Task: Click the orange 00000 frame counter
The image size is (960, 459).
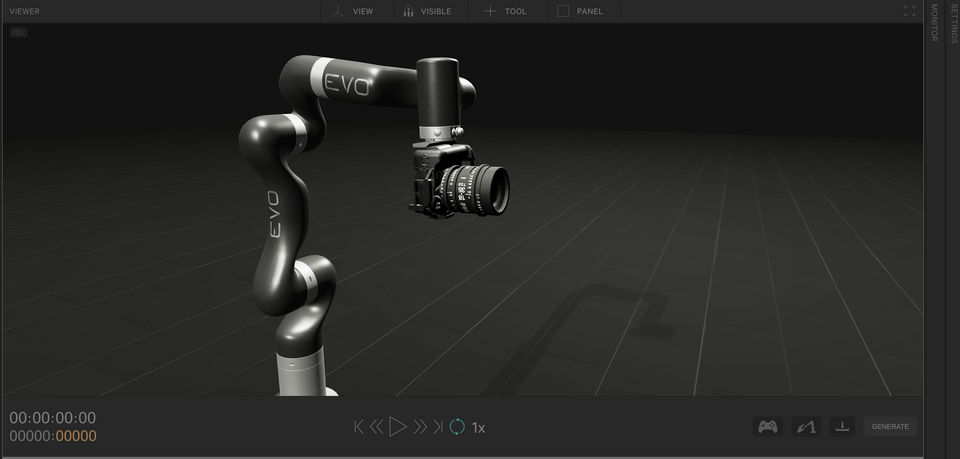Action: pos(76,436)
